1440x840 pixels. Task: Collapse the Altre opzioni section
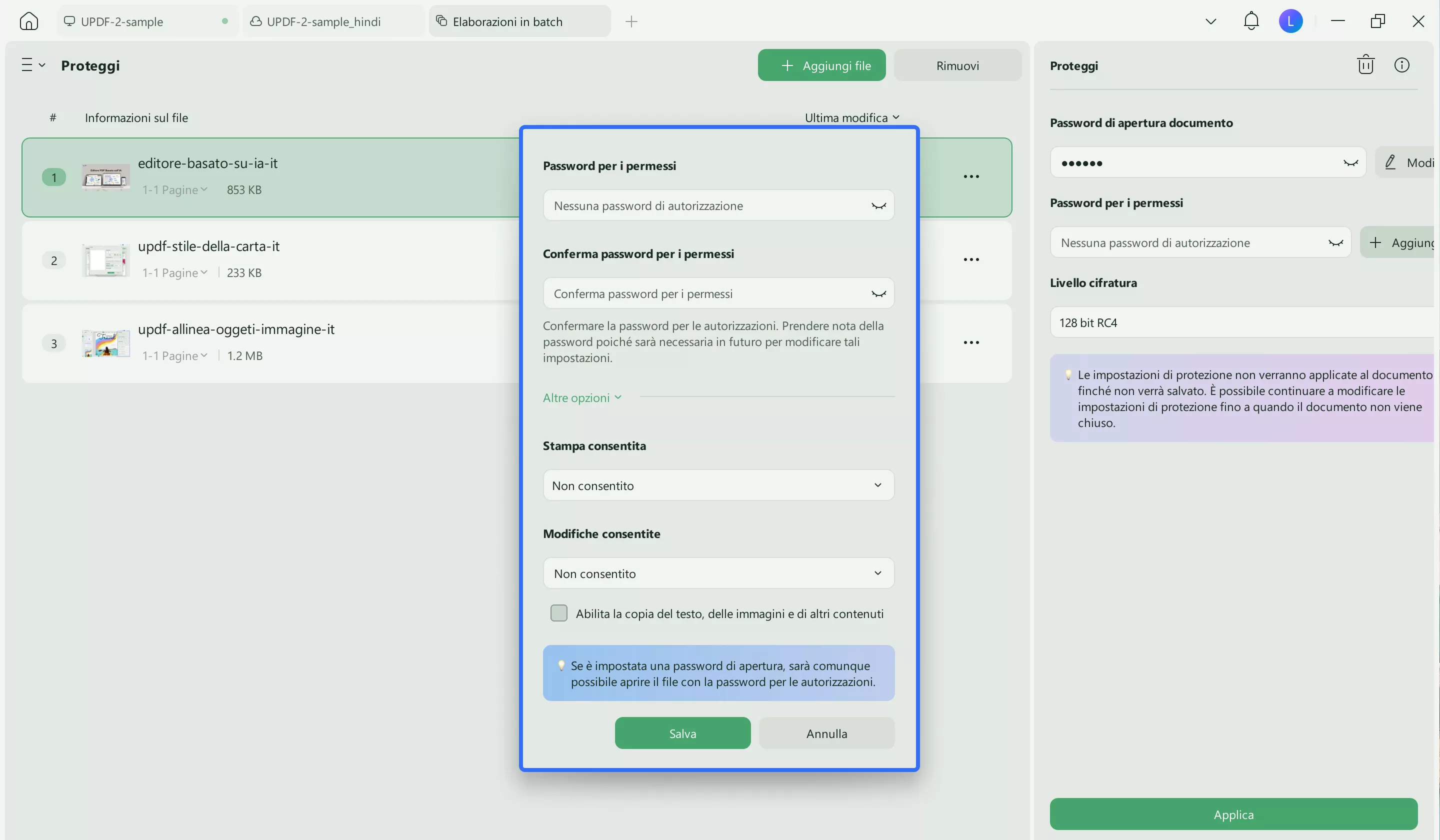coord(581,397)
